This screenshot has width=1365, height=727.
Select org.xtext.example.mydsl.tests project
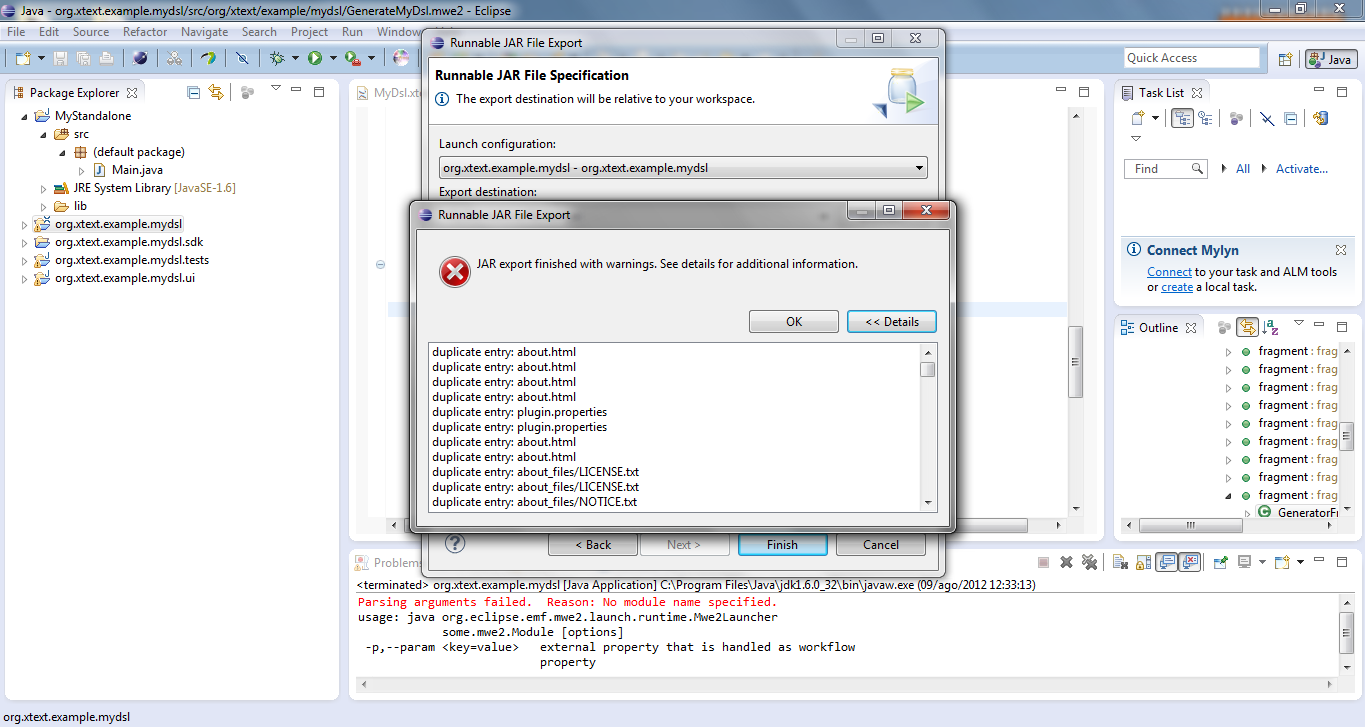131,260
